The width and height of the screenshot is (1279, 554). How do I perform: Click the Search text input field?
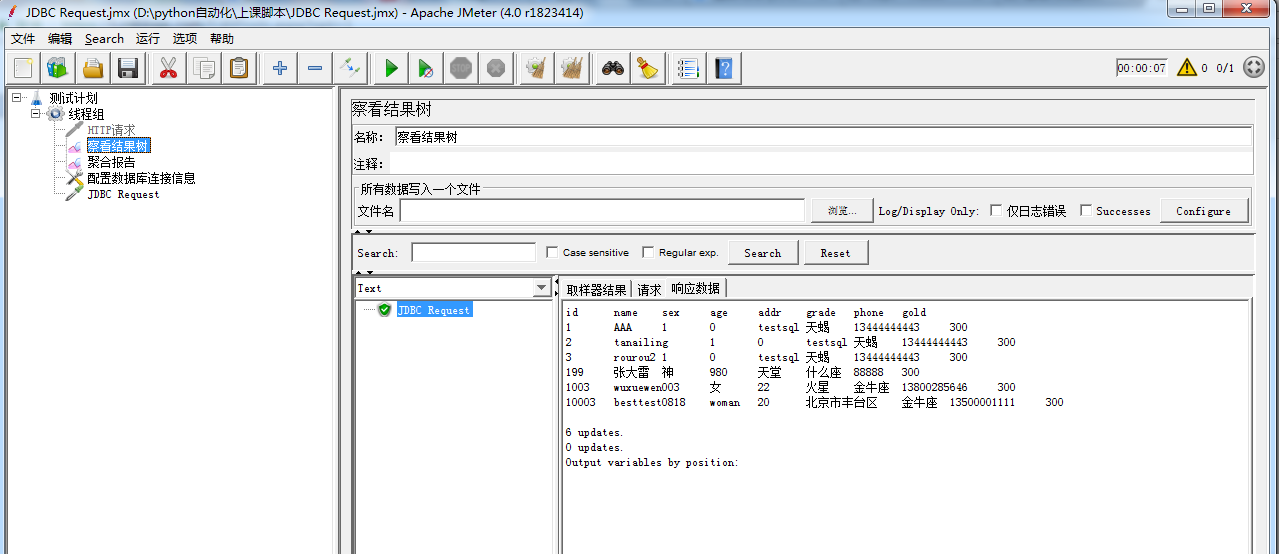[474, 253]
